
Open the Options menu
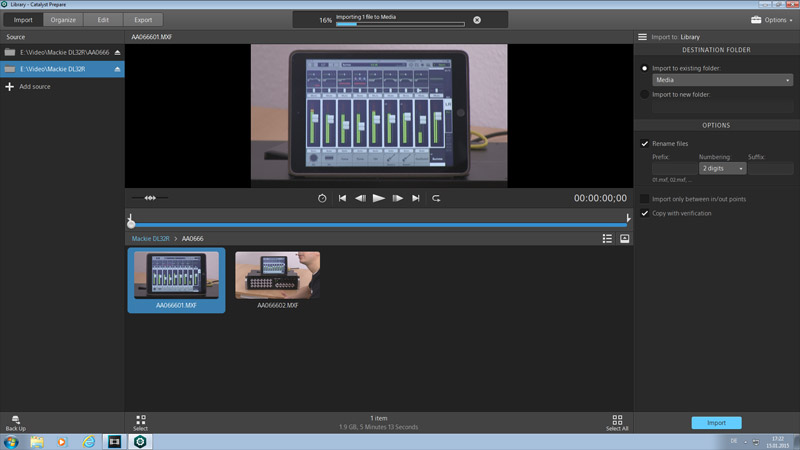tap(769, 20)
